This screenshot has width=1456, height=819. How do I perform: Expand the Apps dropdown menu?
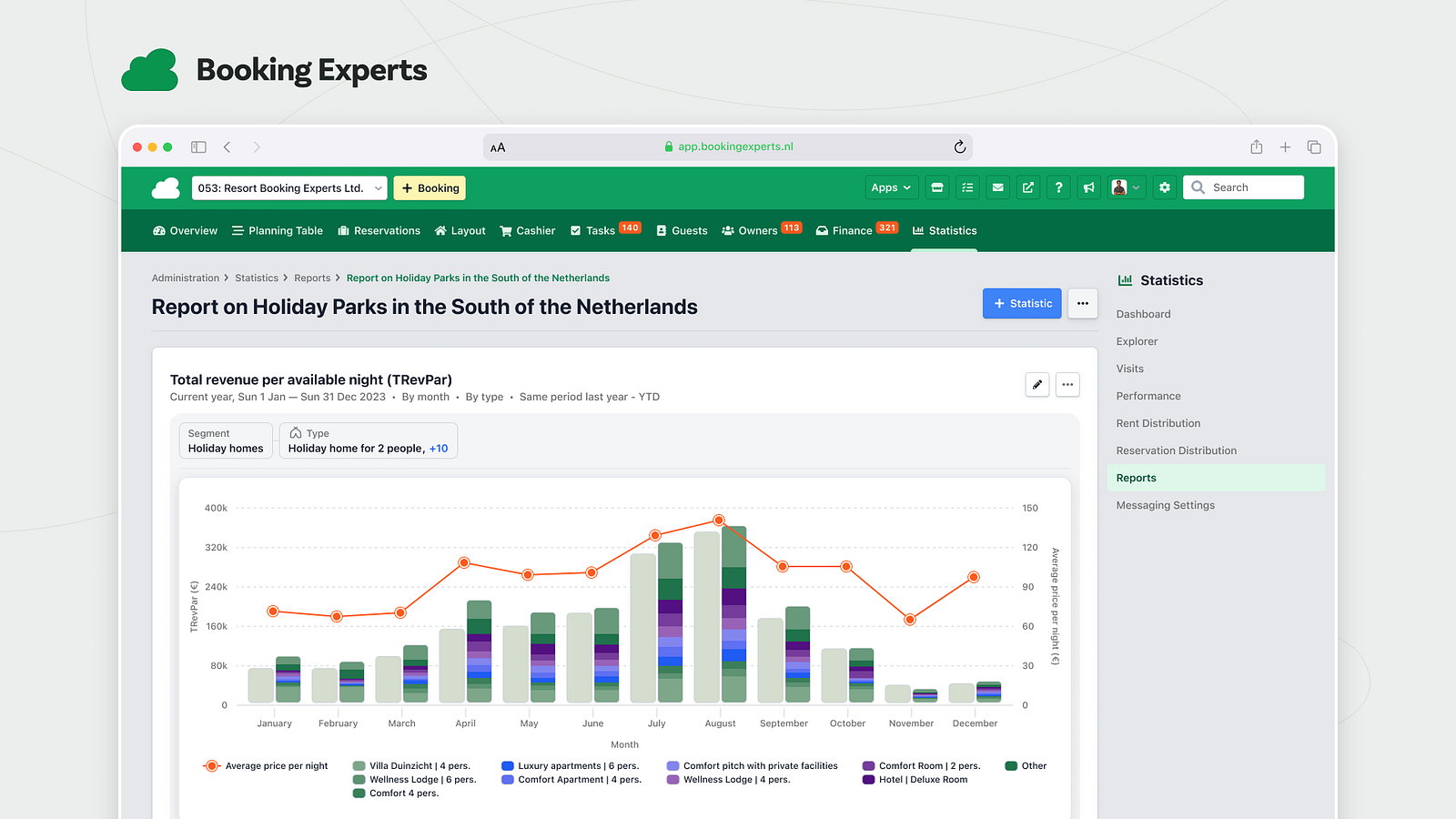pyautogui.click(x=891, y=187)
